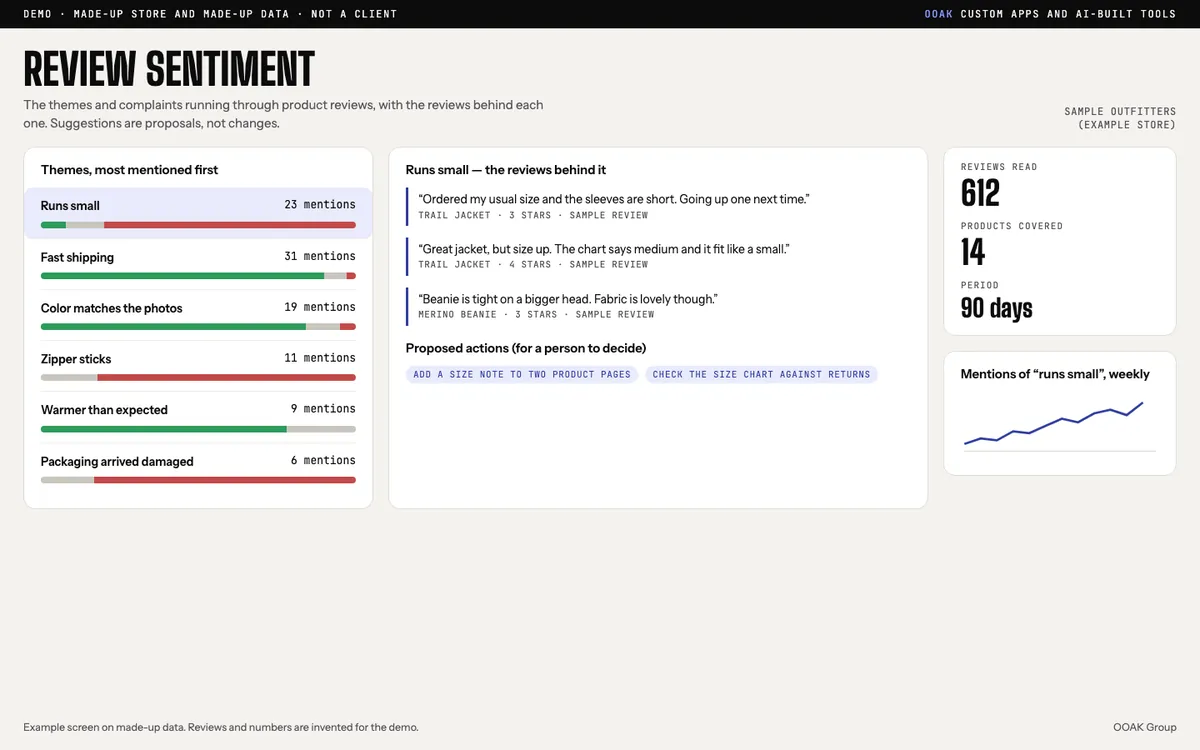Click the 11 mentions count
The image size is (1200, 750).
coord(320,358)
